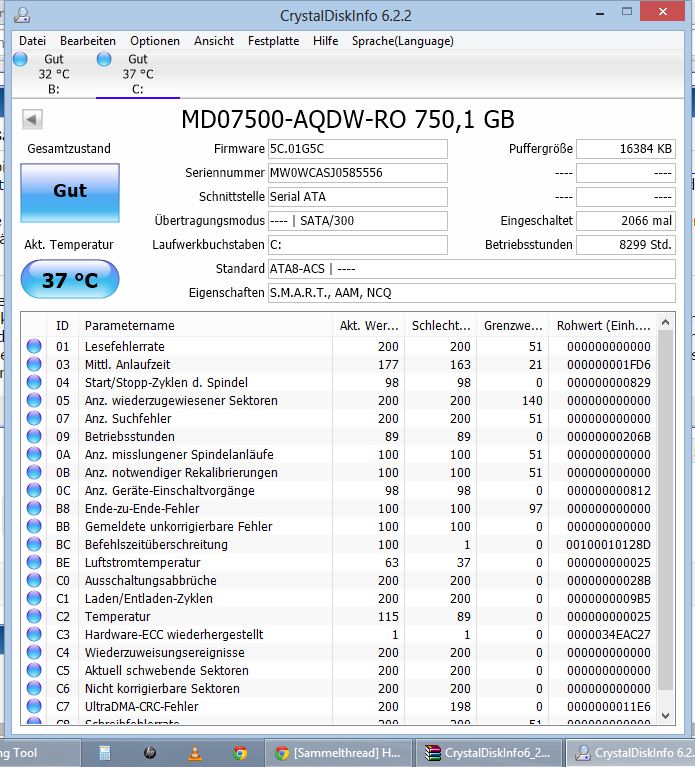695x767 pixels.
Task: Select drive B: tab at 32 °C
Action: point(54,73)
